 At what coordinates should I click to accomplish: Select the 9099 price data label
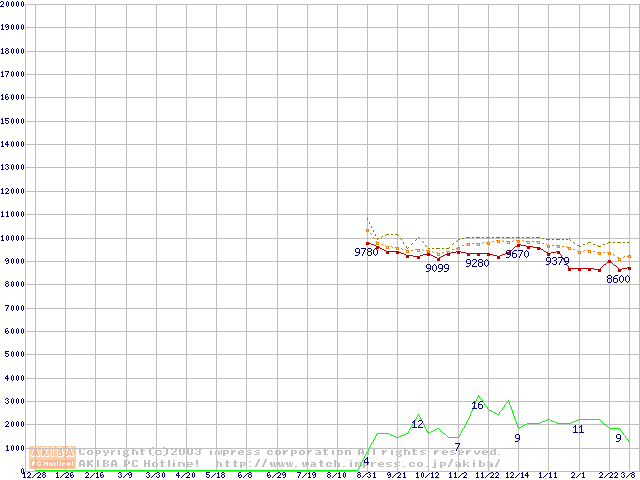pos(437,268)
